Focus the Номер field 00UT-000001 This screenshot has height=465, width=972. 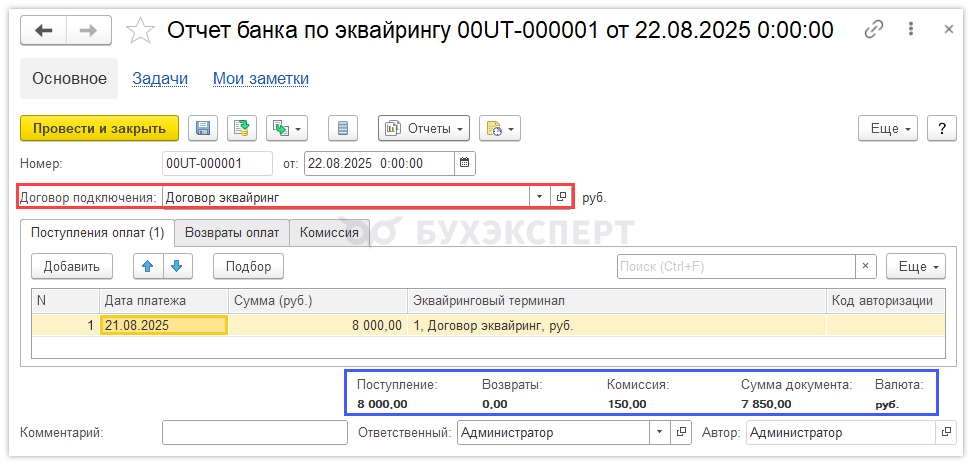point(217,164)
